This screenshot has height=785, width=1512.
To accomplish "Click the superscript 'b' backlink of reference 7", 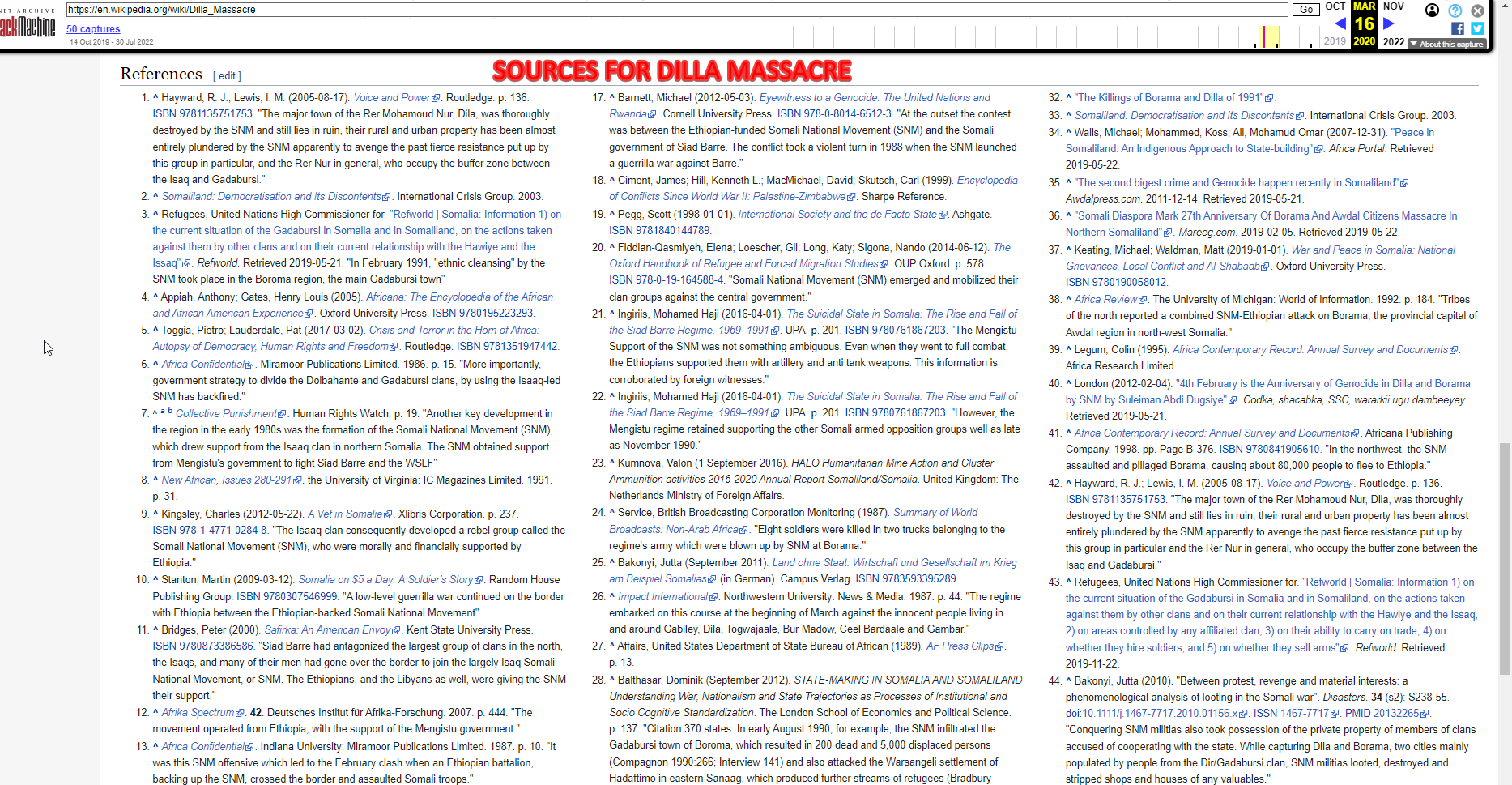I will [170, 412].
